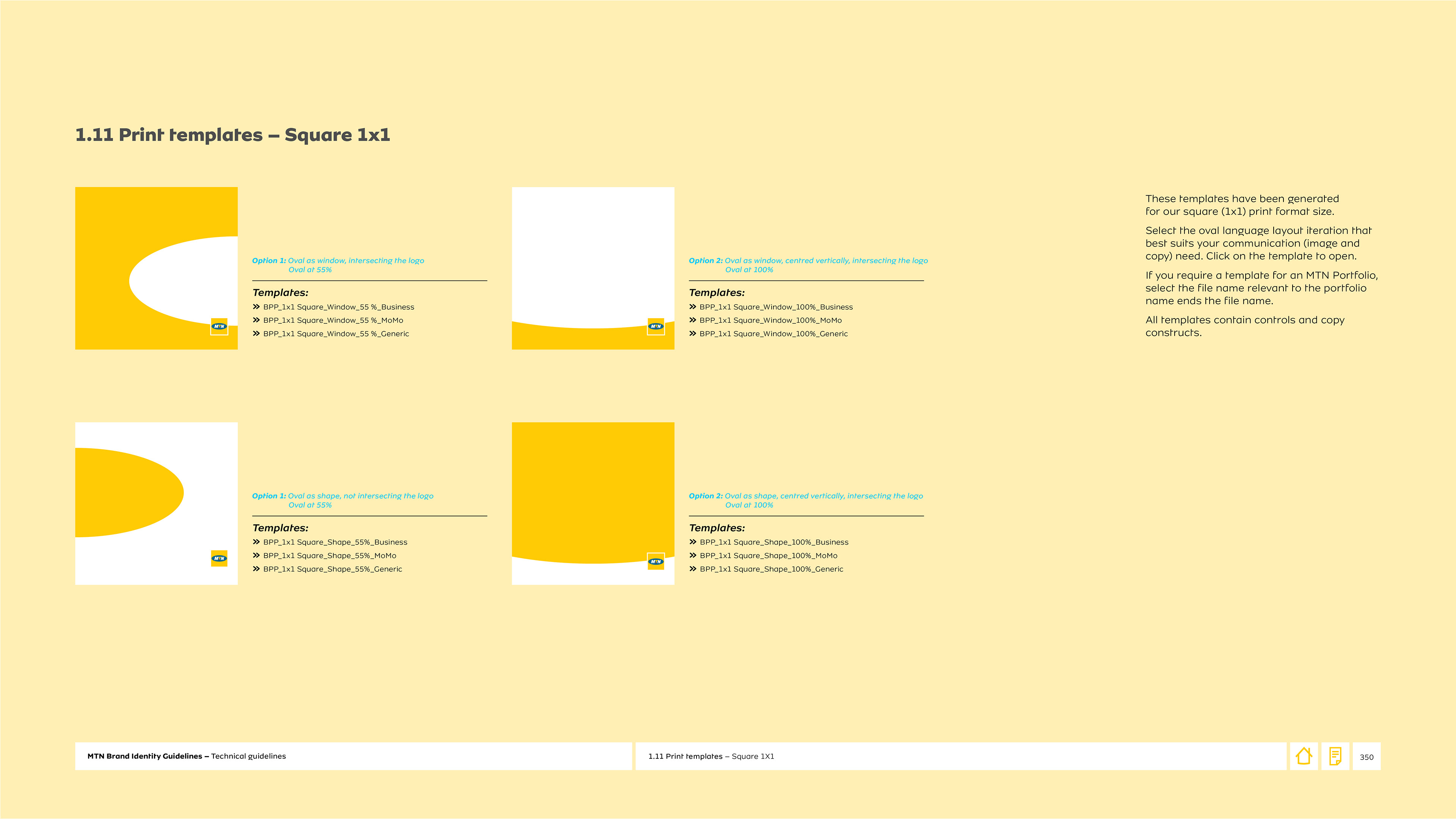Click the document notes icon in the footer
Screen dimensions: 1456x819
pos(1335,756)
